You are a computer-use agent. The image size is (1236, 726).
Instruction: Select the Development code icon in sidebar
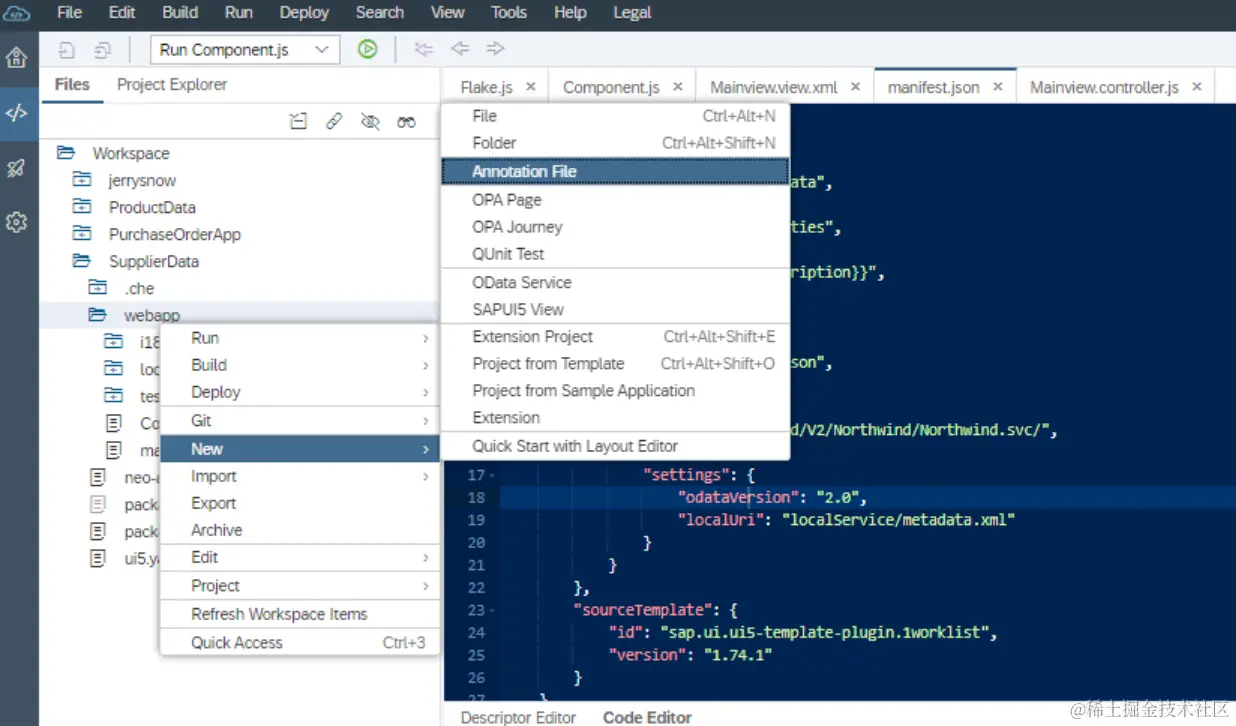tap(17, 113)
